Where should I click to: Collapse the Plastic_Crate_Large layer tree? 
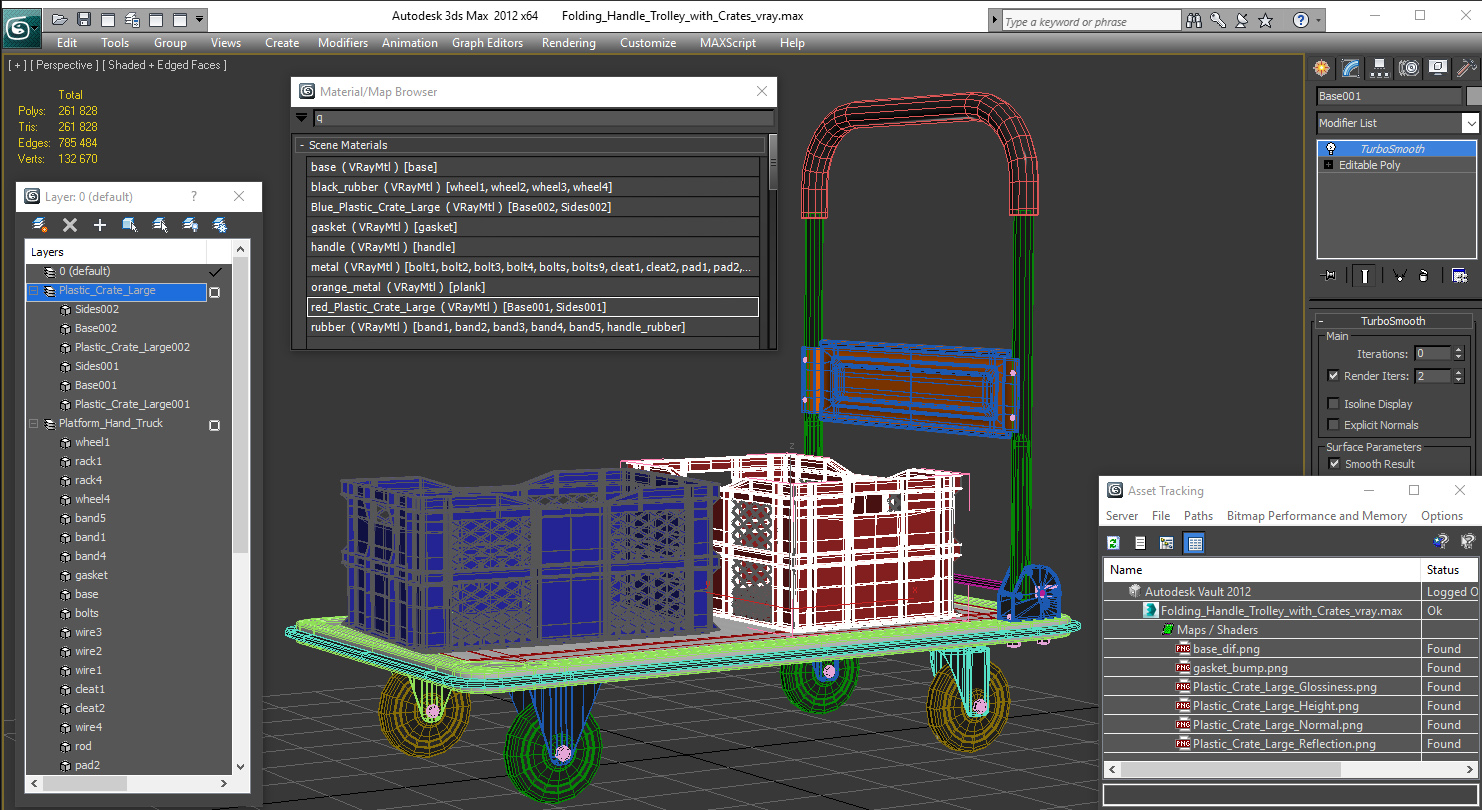click(34, 290)
